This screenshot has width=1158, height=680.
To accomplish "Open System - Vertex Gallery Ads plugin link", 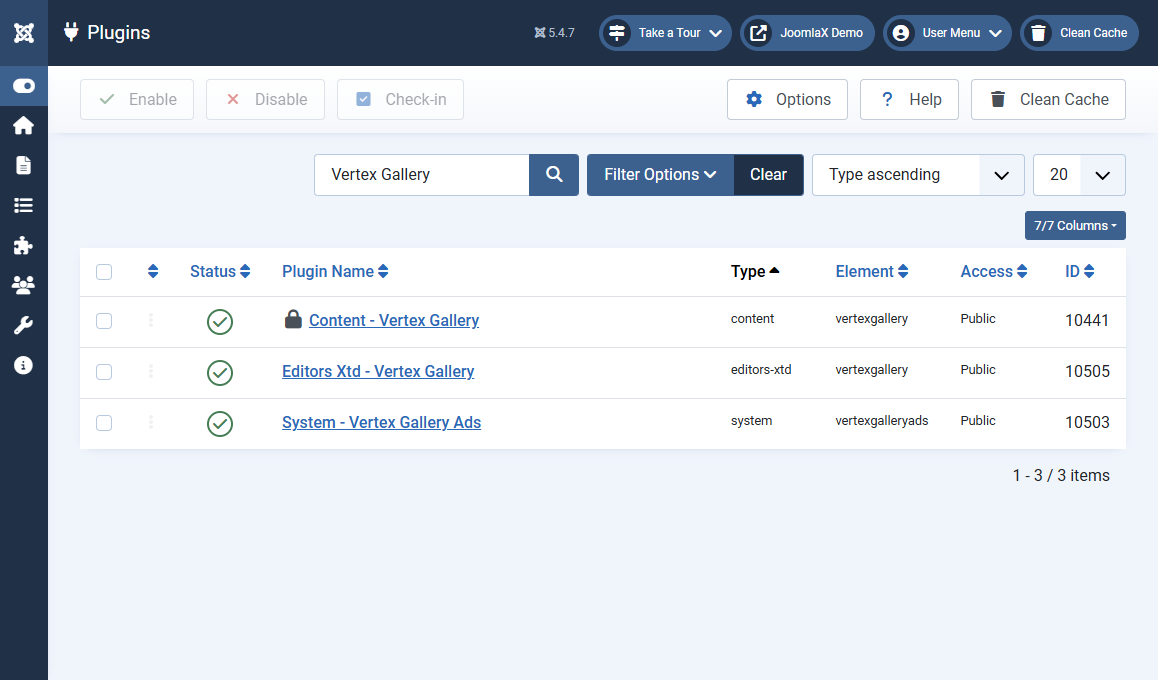I will coord(381,422).
